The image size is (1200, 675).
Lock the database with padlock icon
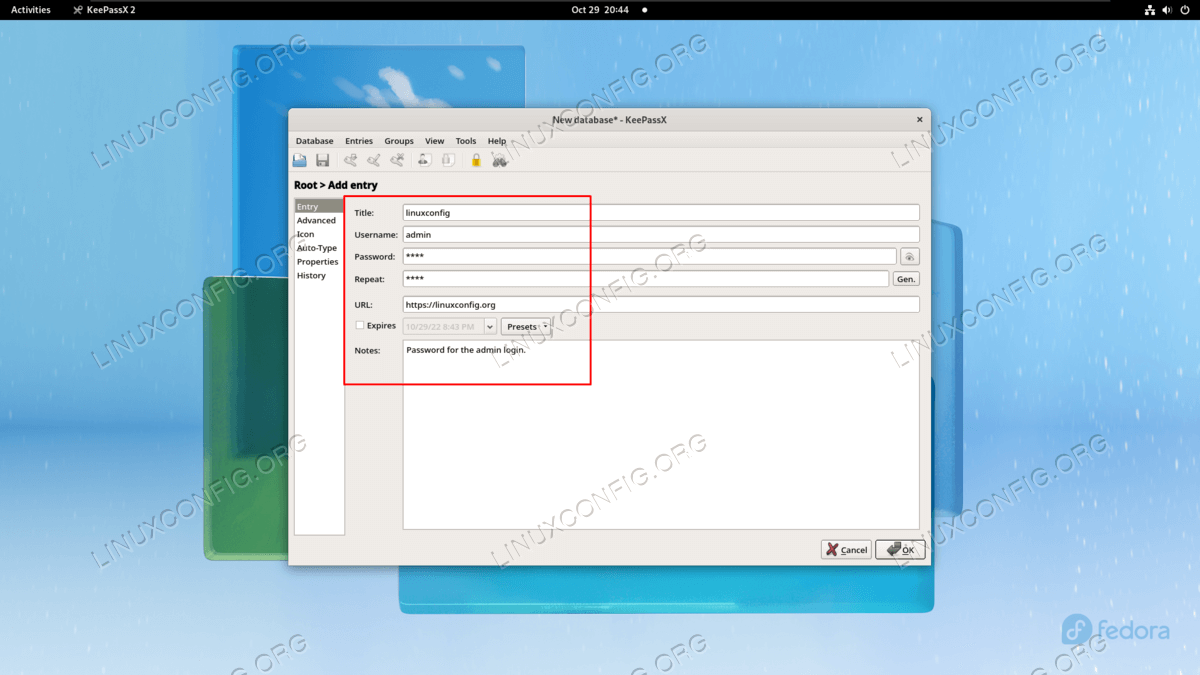(x=476, y=160)
